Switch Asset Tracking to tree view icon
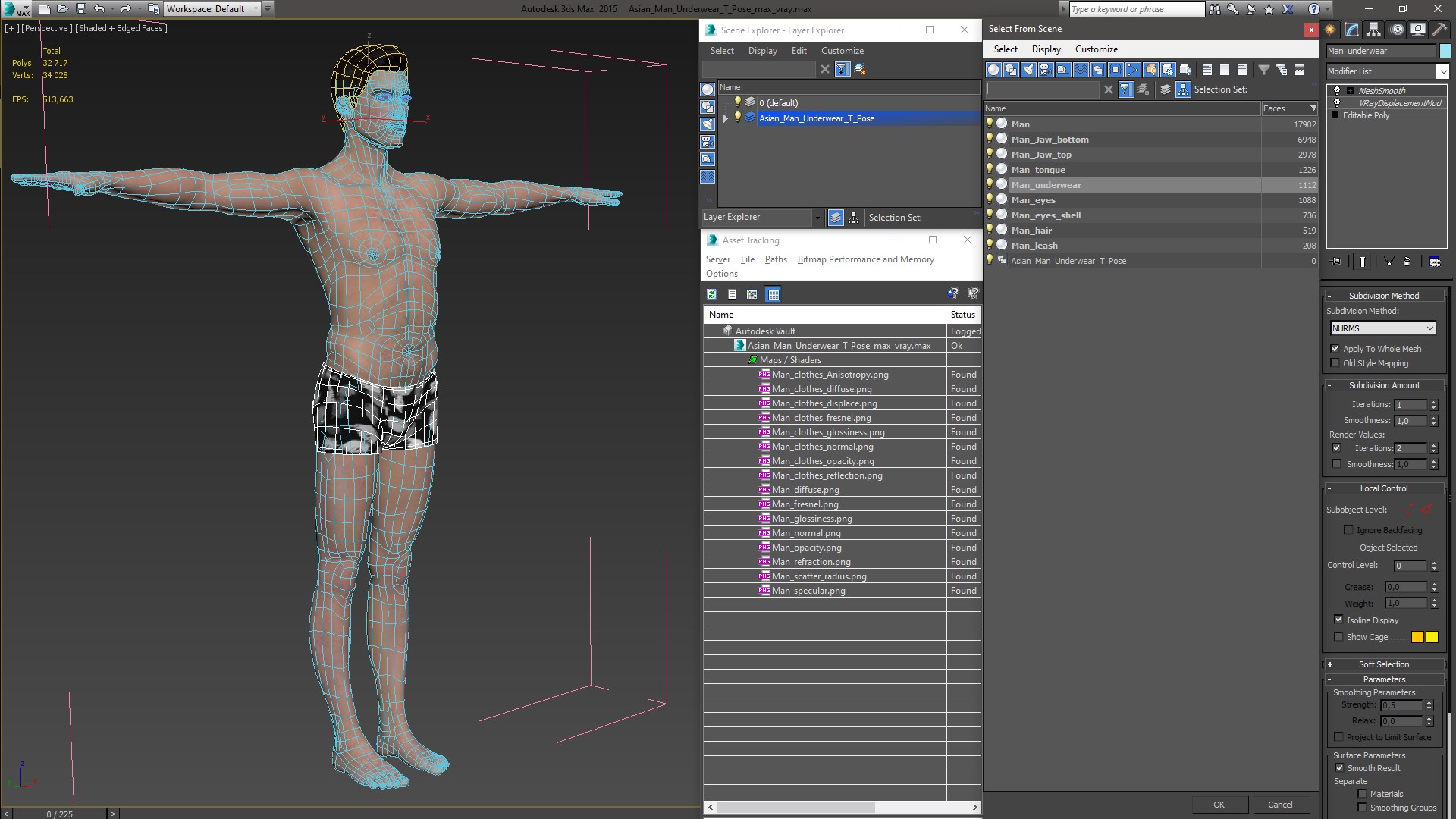 (x=752, y=294)
